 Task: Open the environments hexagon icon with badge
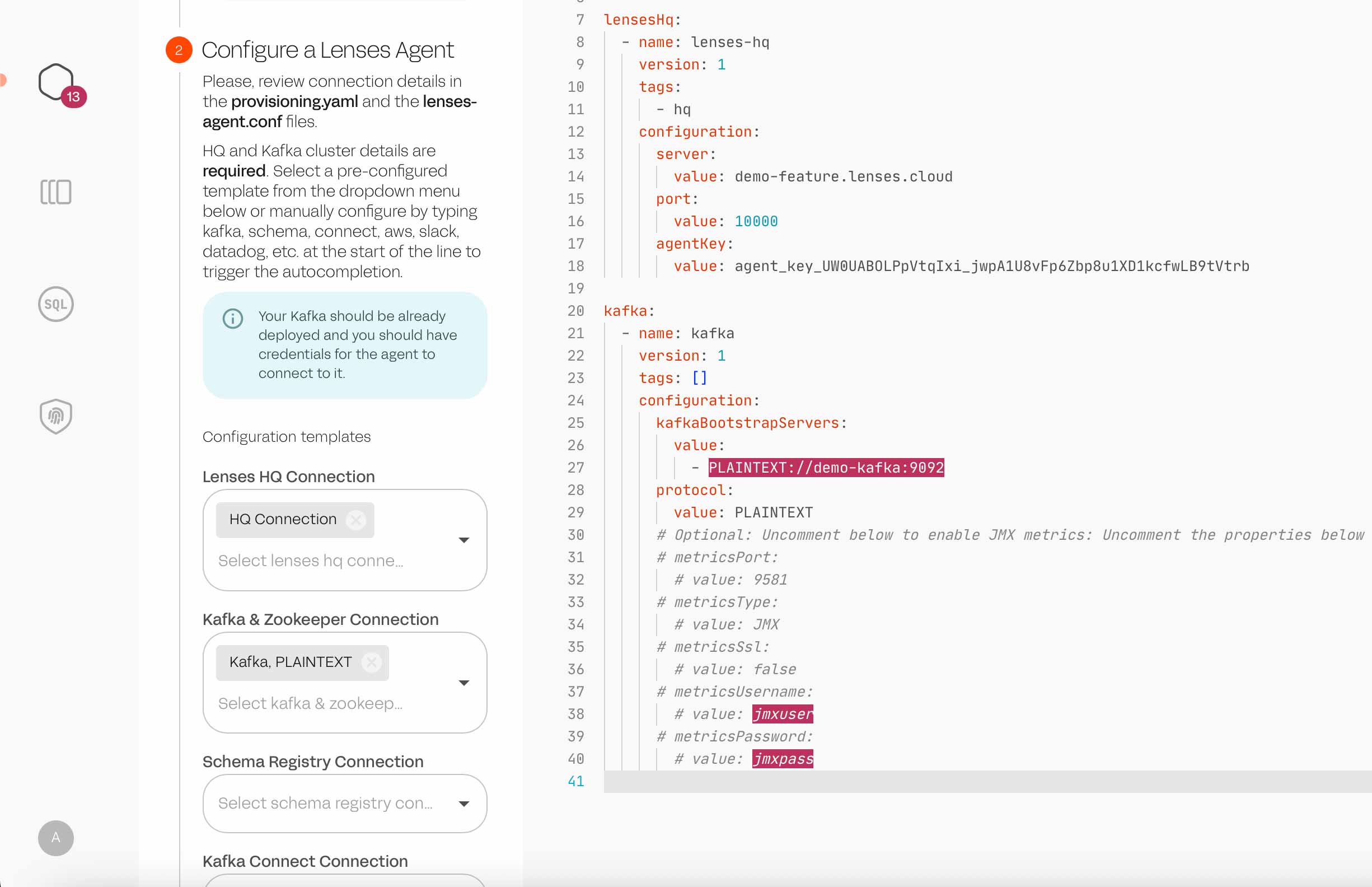tap(57, 82)
